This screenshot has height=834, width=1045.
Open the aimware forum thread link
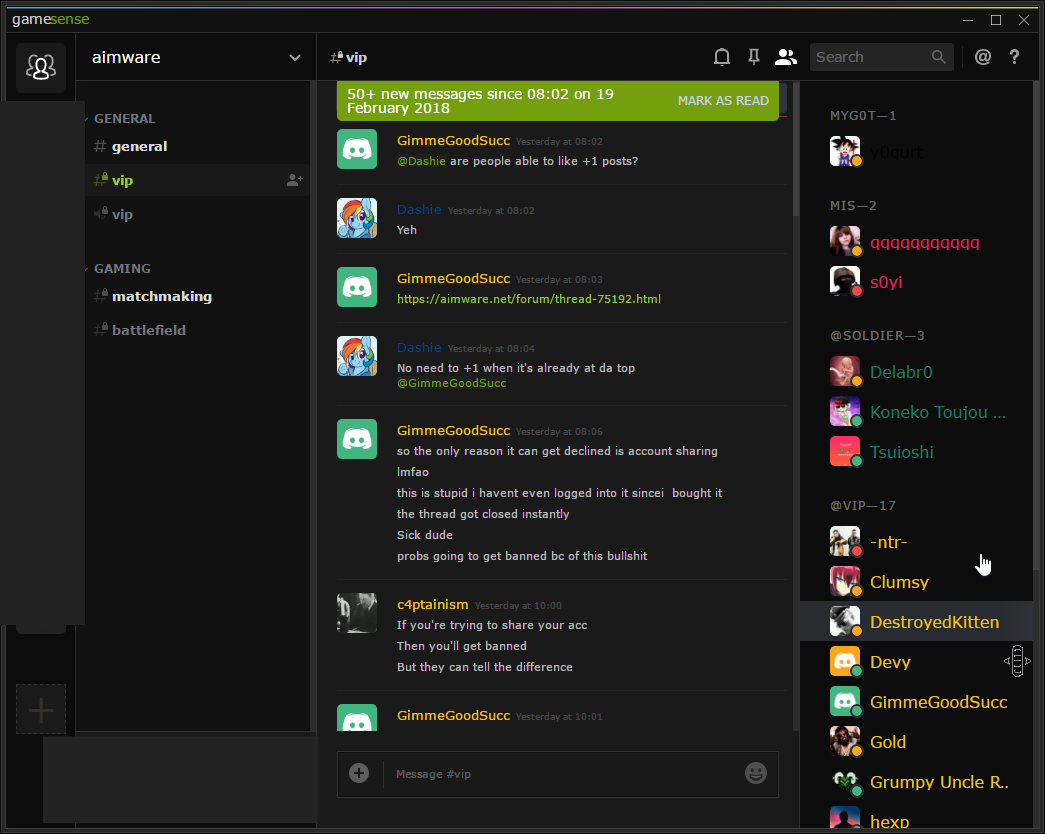pyautogui.click(x=528, y=299)
